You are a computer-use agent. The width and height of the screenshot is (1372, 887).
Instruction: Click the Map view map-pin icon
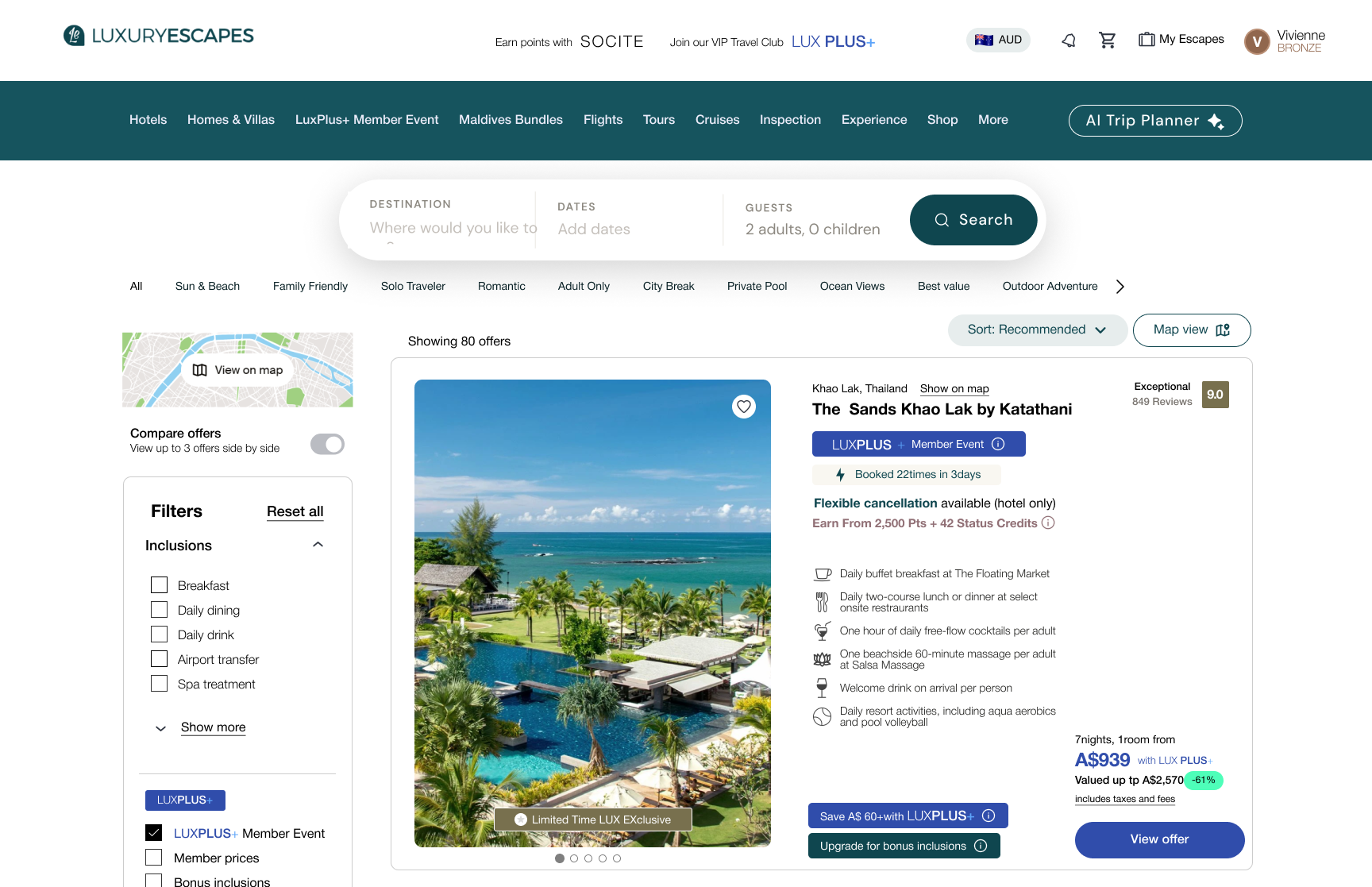coord(1223,330)
